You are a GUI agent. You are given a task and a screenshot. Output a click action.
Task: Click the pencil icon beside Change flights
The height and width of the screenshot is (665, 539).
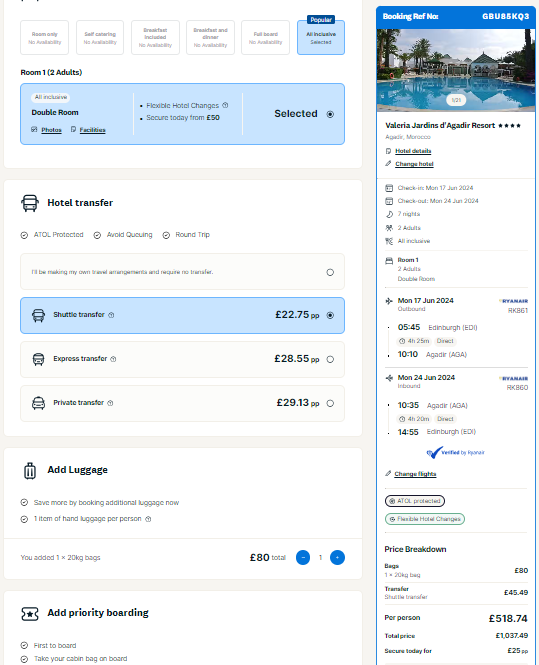(388, 474)
